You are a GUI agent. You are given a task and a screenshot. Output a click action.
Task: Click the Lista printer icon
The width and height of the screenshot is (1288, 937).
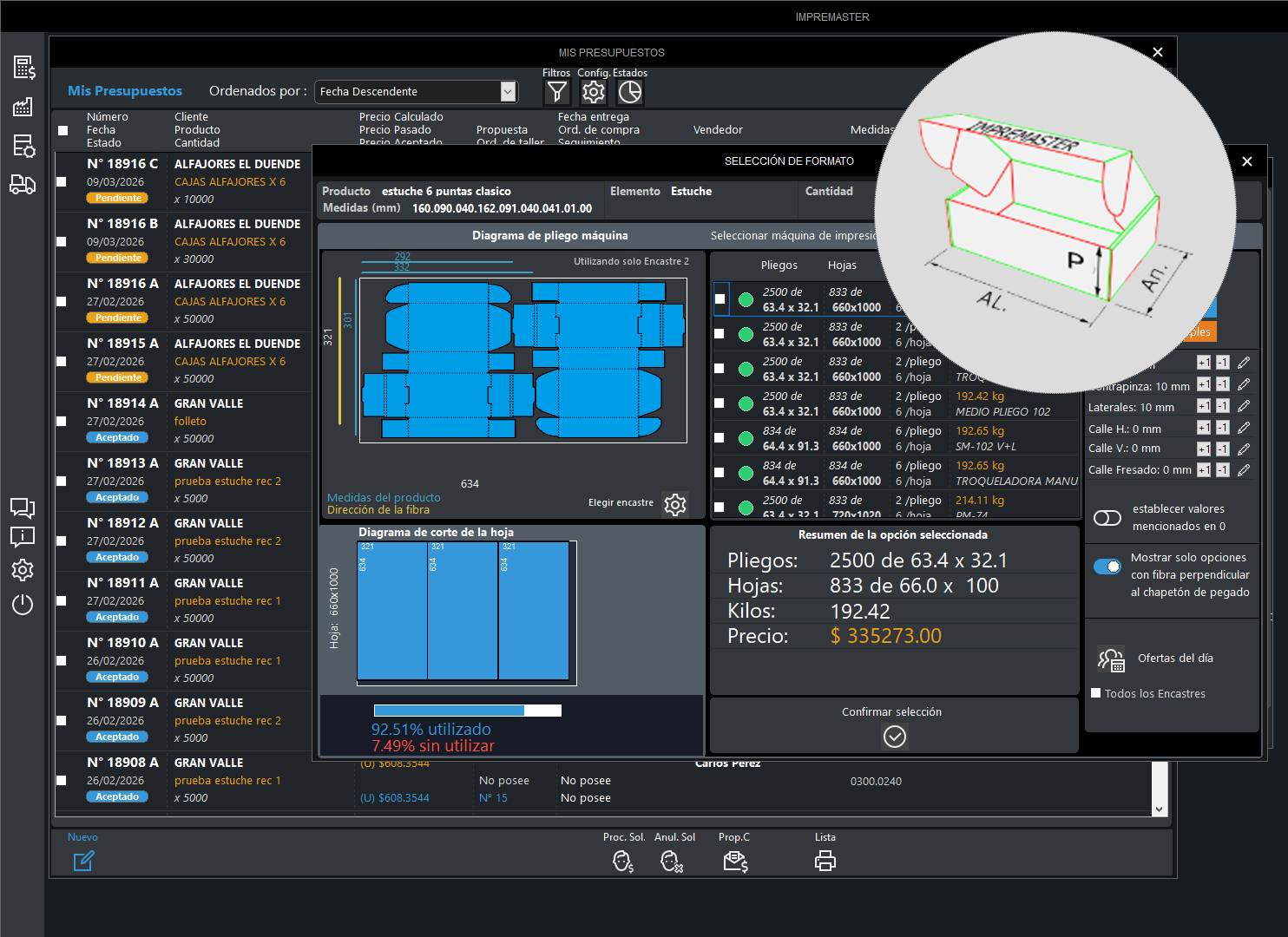coord(825,861)
